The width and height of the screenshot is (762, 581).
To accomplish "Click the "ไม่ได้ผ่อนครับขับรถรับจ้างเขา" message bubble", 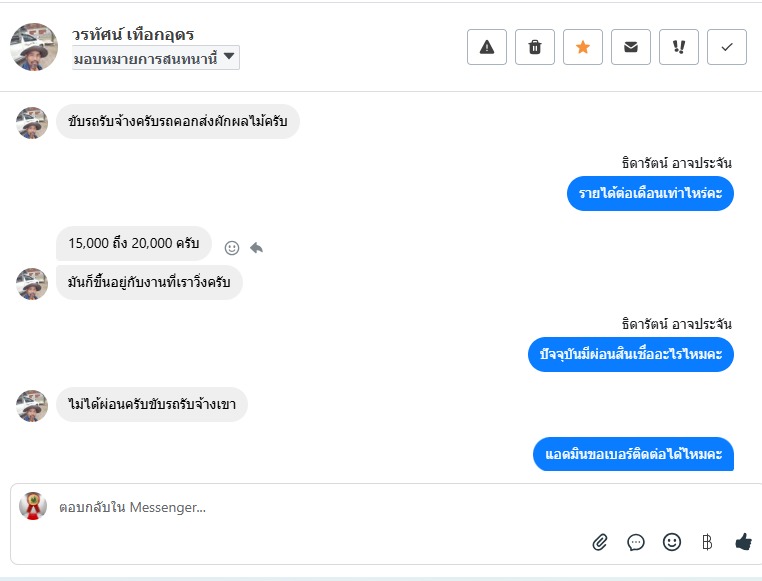I will pyautogui.click(x=152, y=404).
